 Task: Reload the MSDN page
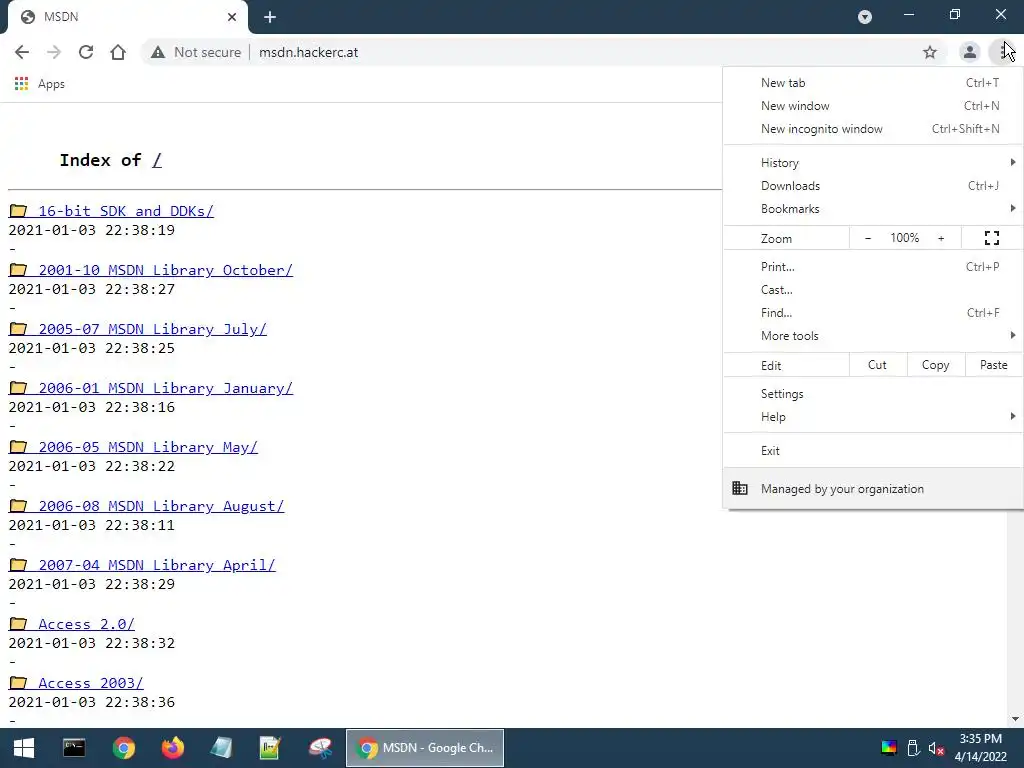(86, 52)
